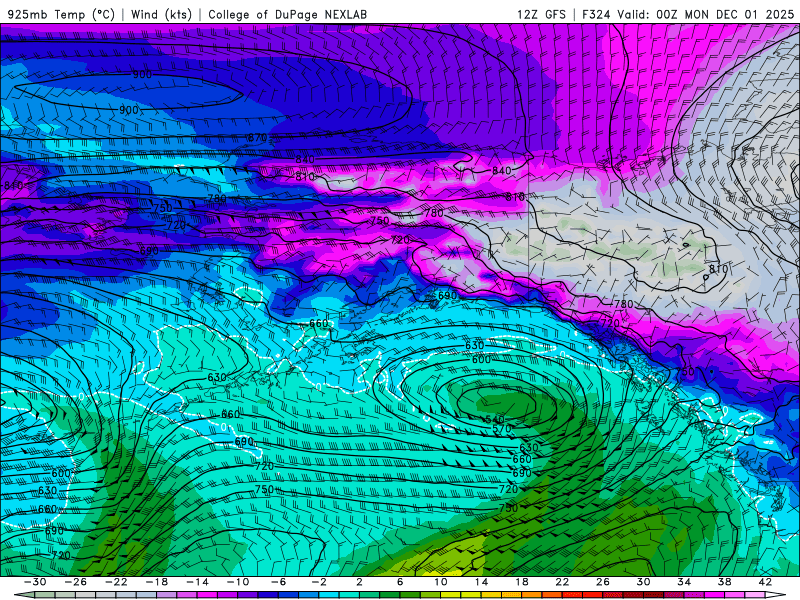Select the '22' color scale label

point(562,582)
